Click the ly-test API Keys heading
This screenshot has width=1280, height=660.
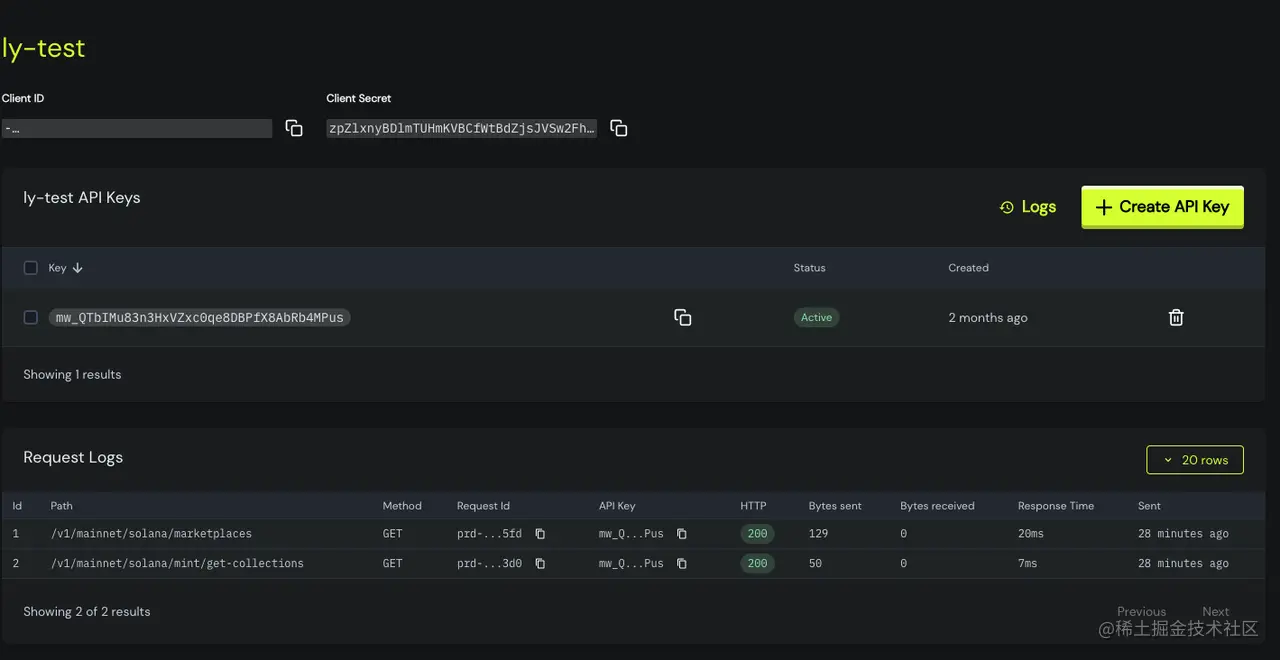click(82, 198)
